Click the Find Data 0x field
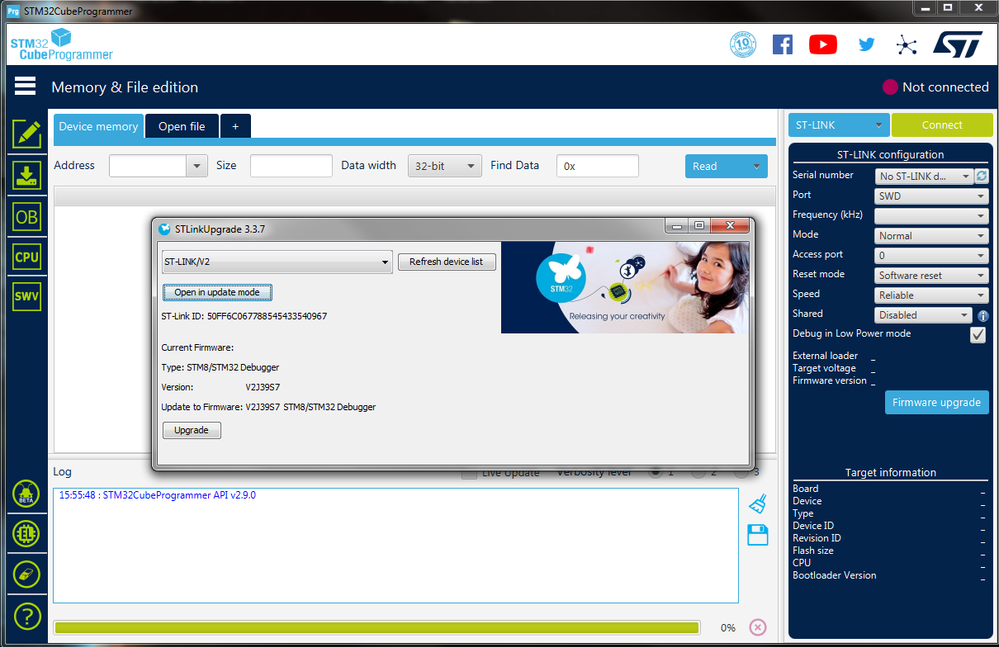Viewport: 999px width, 647px height. coord(597,166)
